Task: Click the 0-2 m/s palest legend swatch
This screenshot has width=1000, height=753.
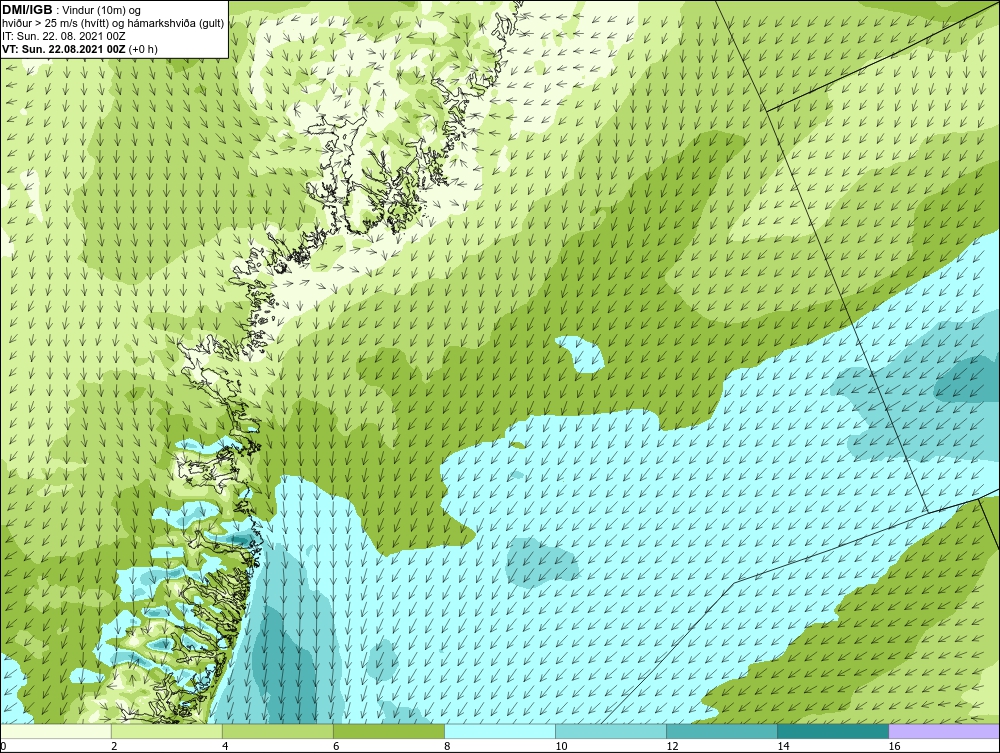Action: 56,731
